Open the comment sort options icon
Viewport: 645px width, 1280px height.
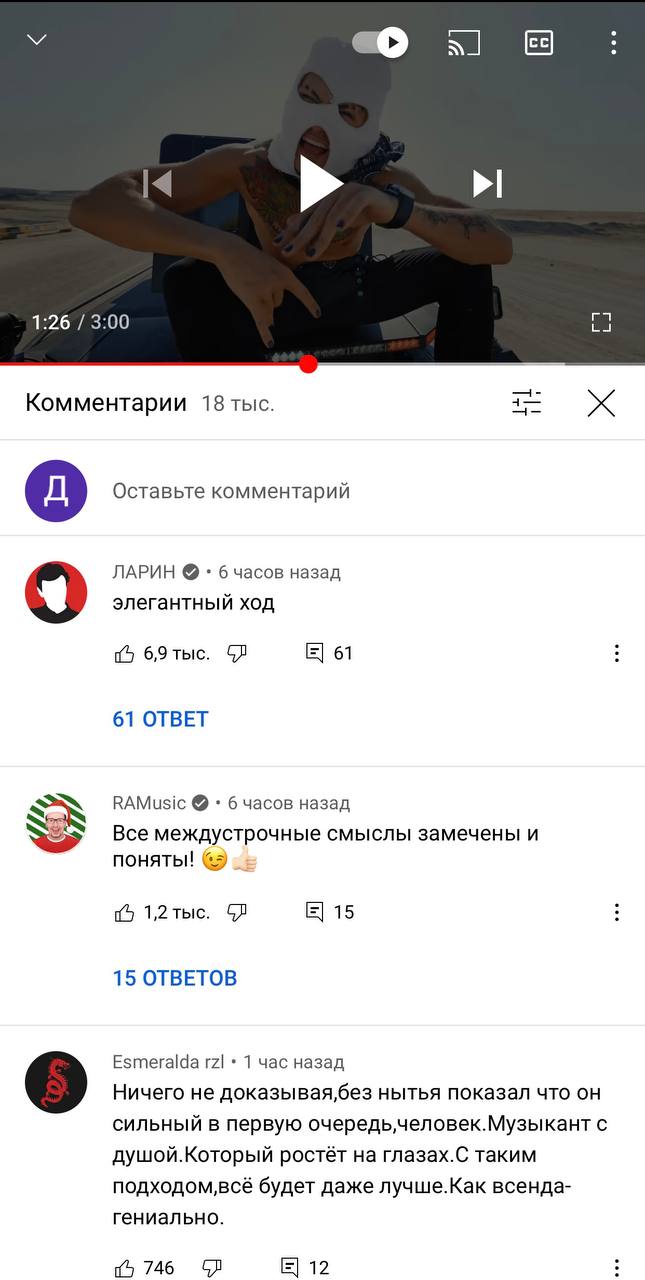[x=526, y=403]
